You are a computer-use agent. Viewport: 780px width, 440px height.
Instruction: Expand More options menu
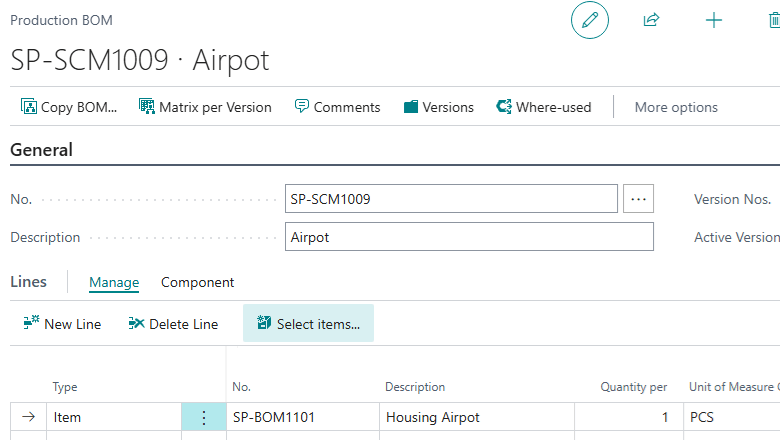[x=676, y=107]
